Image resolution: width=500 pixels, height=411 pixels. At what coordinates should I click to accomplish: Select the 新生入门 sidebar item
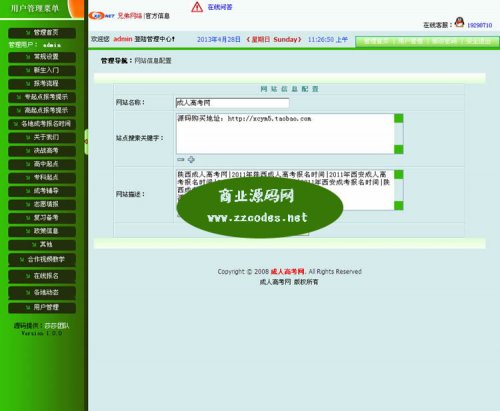pos(42,70)
